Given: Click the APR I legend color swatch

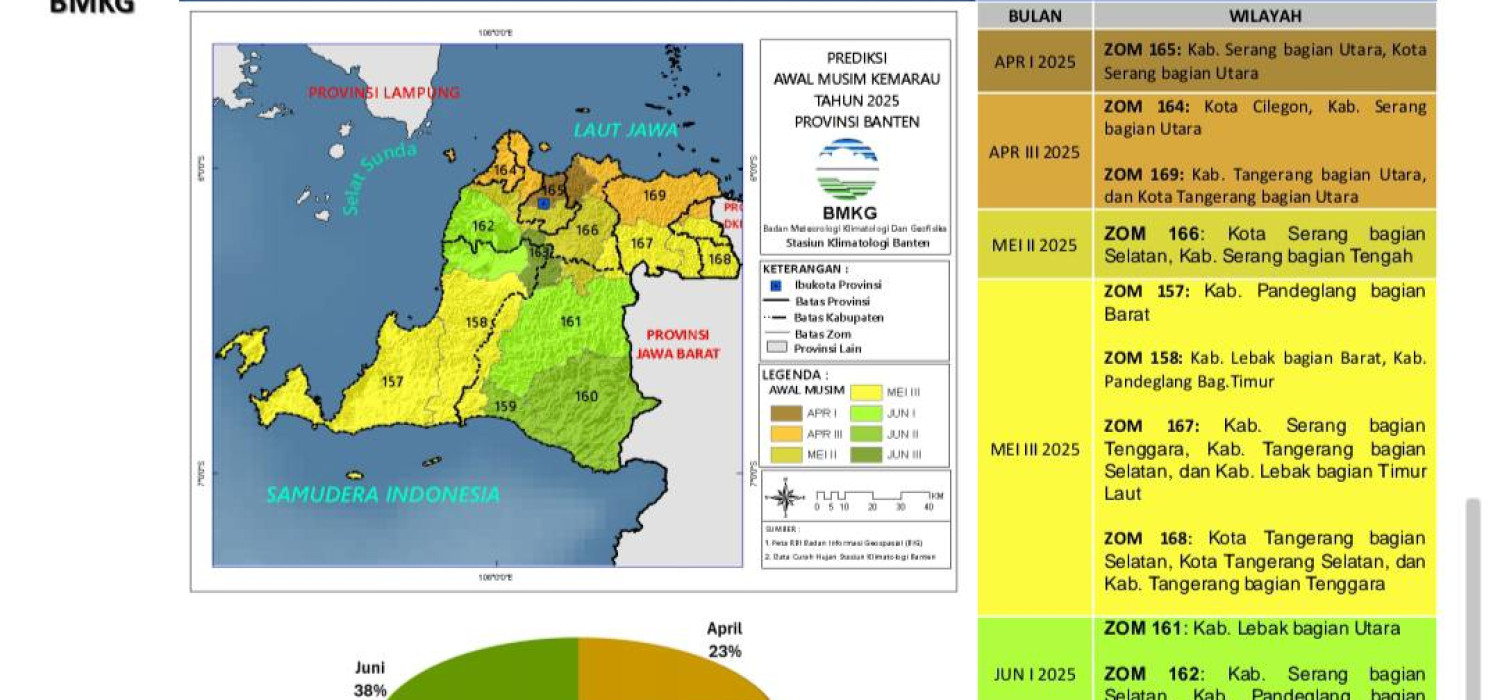Looking at the screenshot, I should point(785,412).
